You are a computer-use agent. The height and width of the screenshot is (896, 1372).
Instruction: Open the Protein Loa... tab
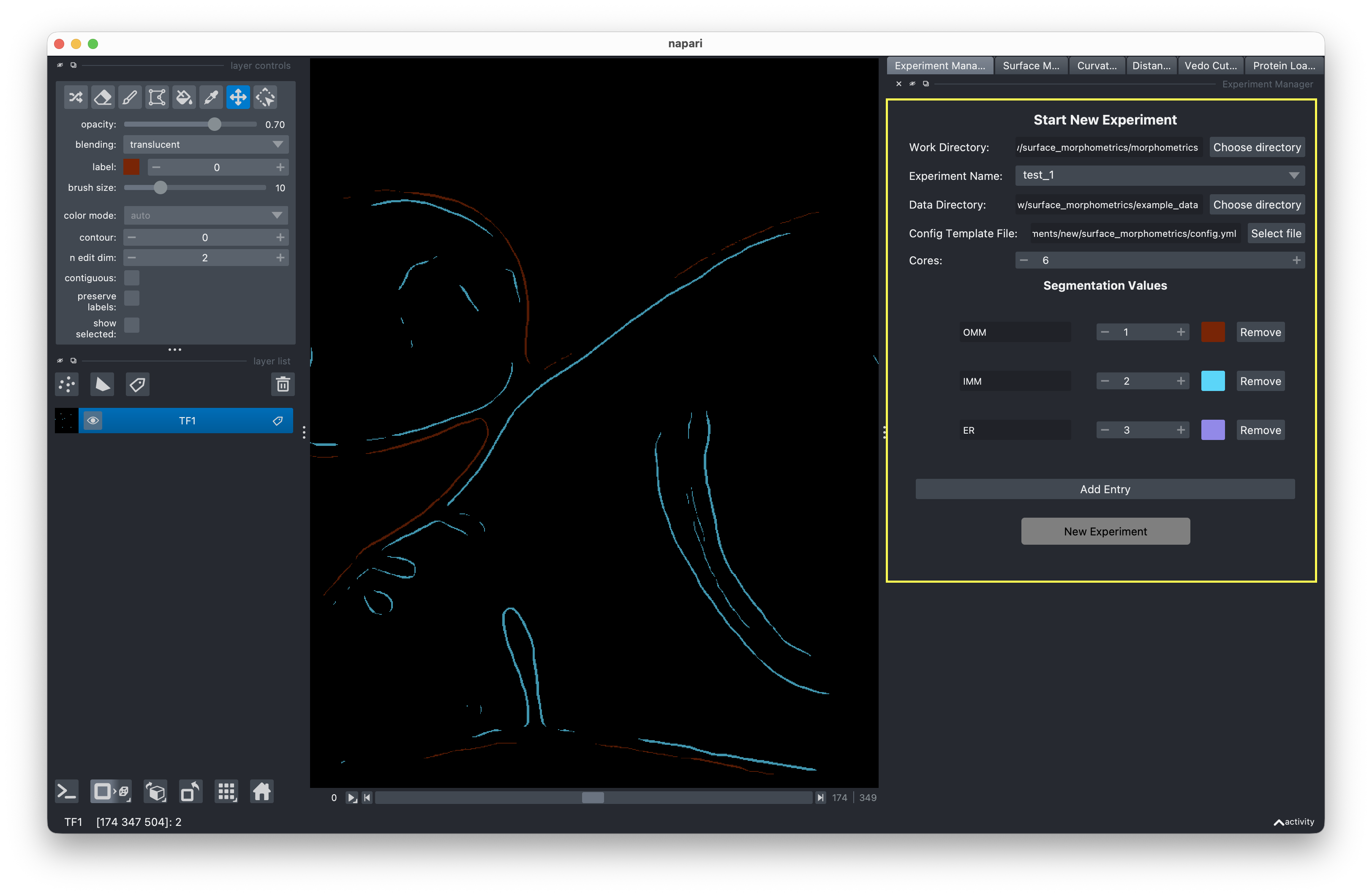point(1284,66)
